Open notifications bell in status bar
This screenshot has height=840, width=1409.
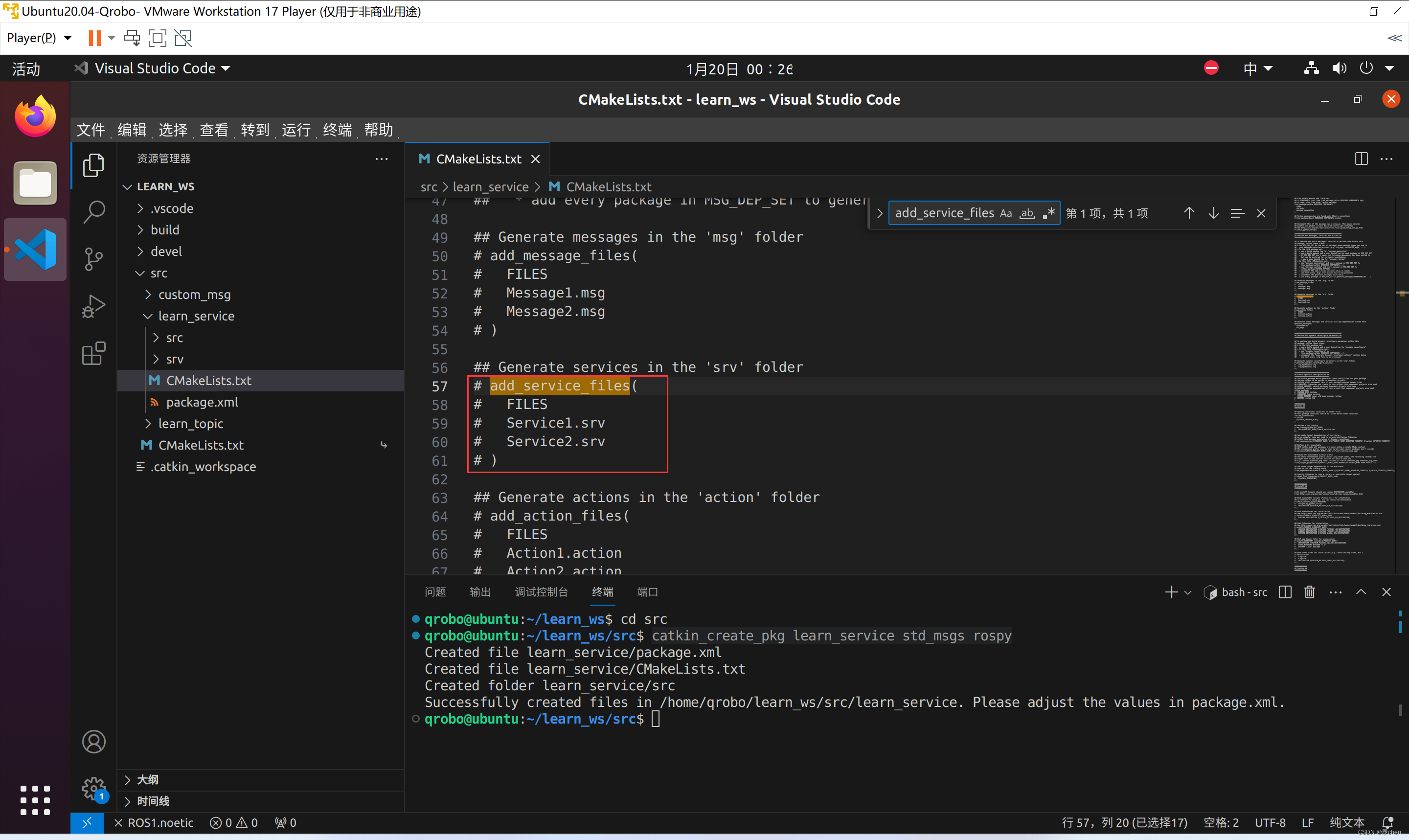coord(1387,822)
